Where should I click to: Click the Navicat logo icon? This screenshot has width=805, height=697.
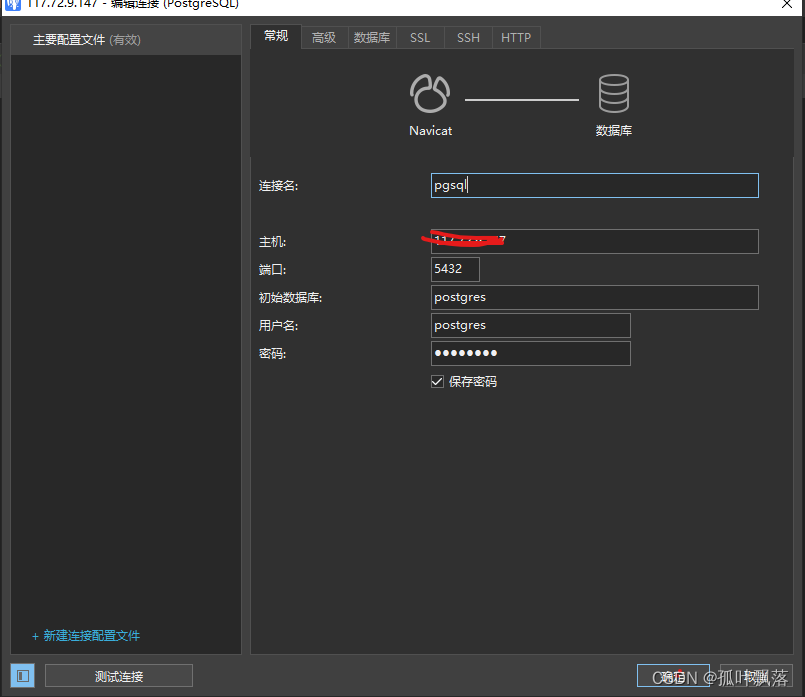pos(430,93)
